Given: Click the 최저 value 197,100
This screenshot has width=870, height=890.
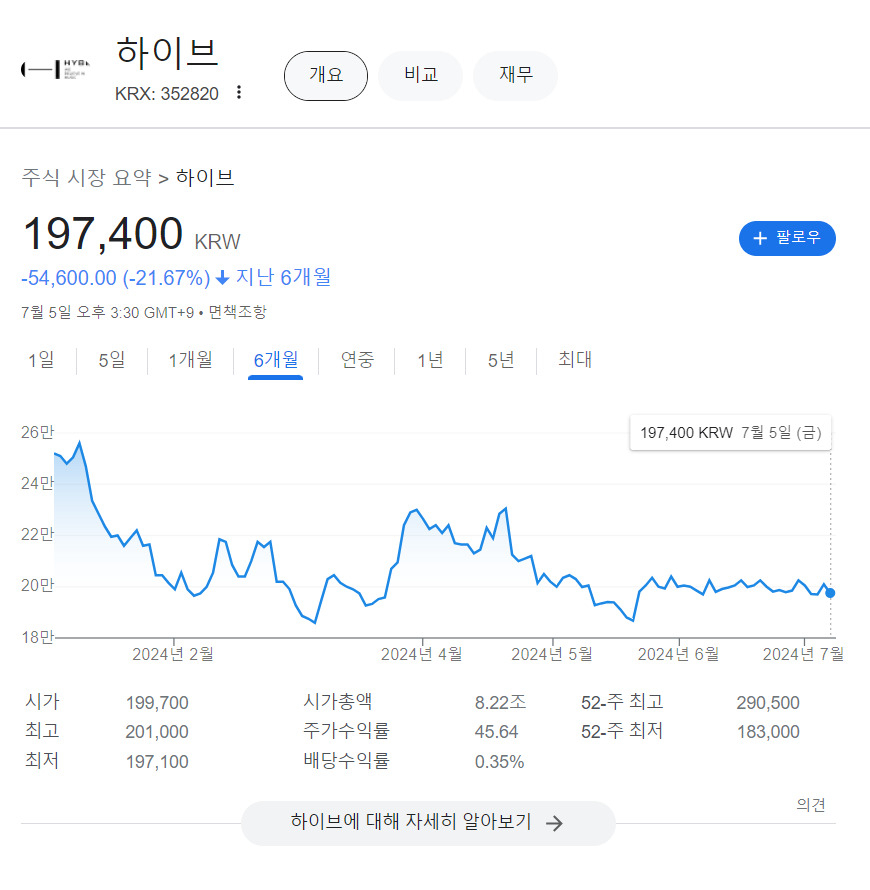Looking at the screenshot, I should tap(157, 762).
